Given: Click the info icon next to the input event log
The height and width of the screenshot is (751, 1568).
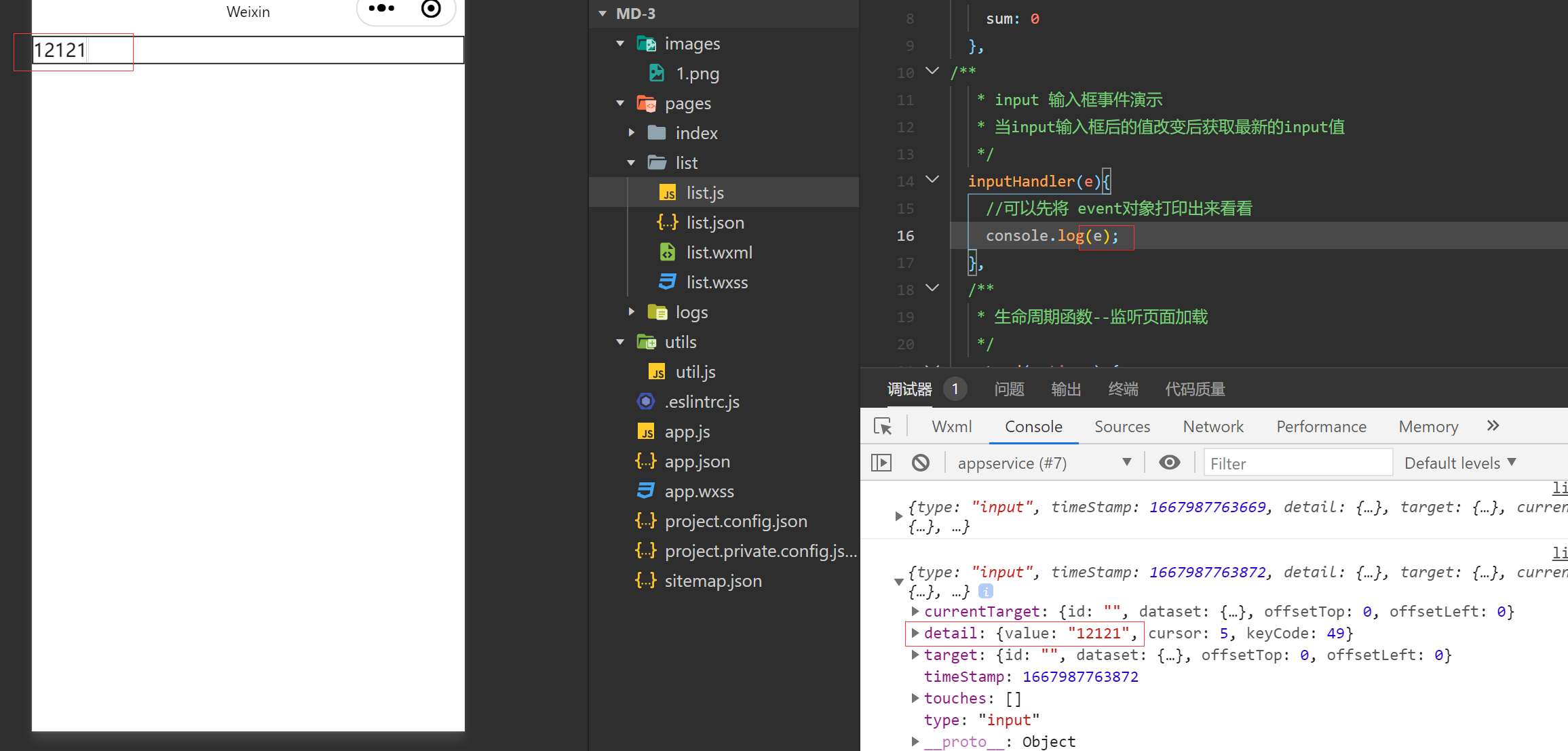Looking at the screenshot, I should 985,591.
